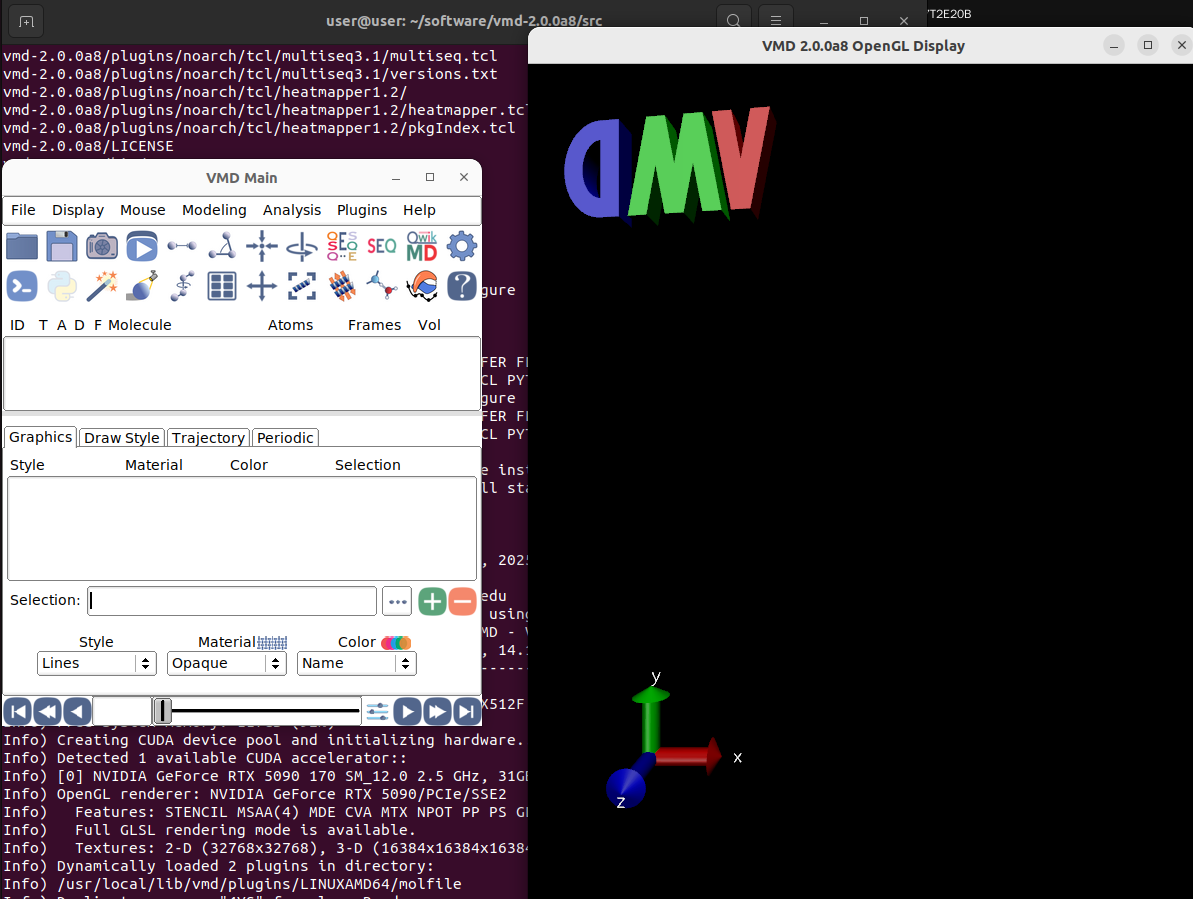
Task: Switch to the Trajectory tab
Action: point(208,437)
